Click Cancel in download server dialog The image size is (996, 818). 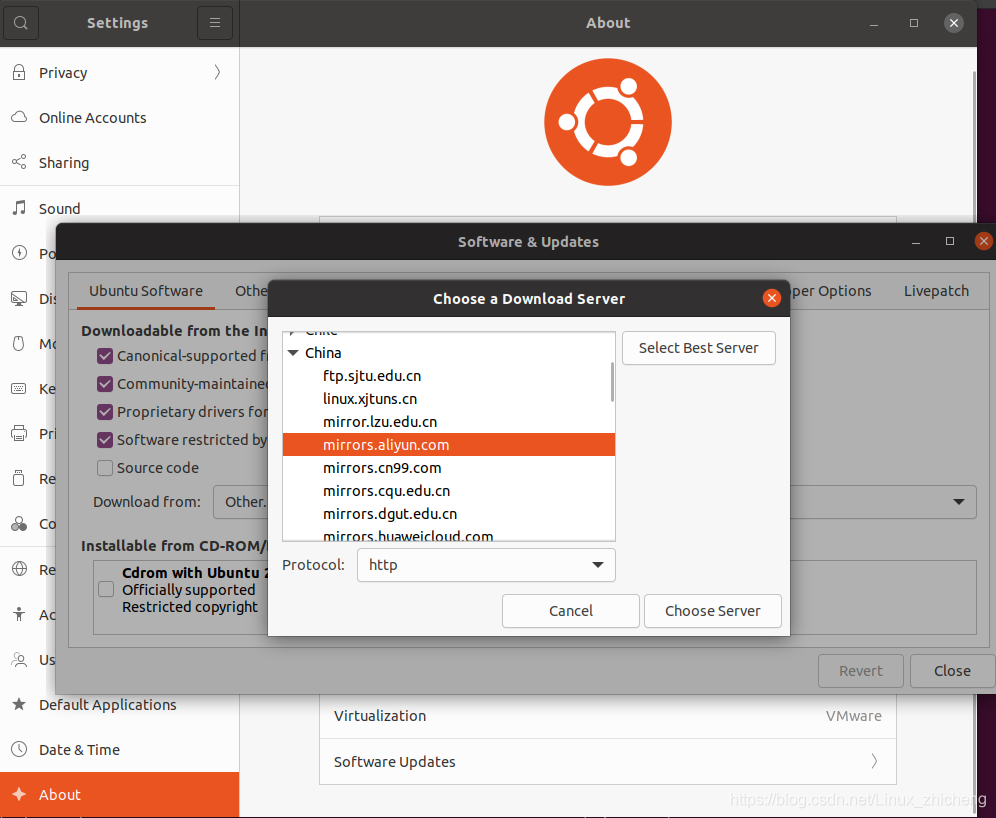(570, 611)
